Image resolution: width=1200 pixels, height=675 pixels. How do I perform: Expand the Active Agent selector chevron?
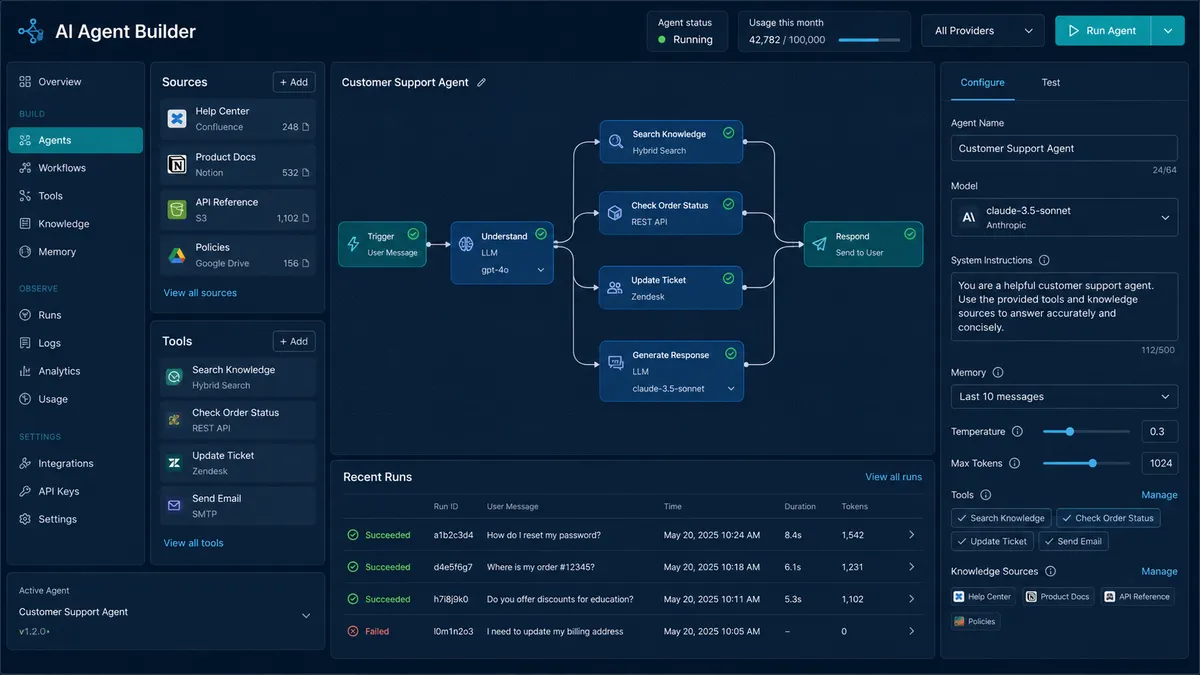click(306, 616)
